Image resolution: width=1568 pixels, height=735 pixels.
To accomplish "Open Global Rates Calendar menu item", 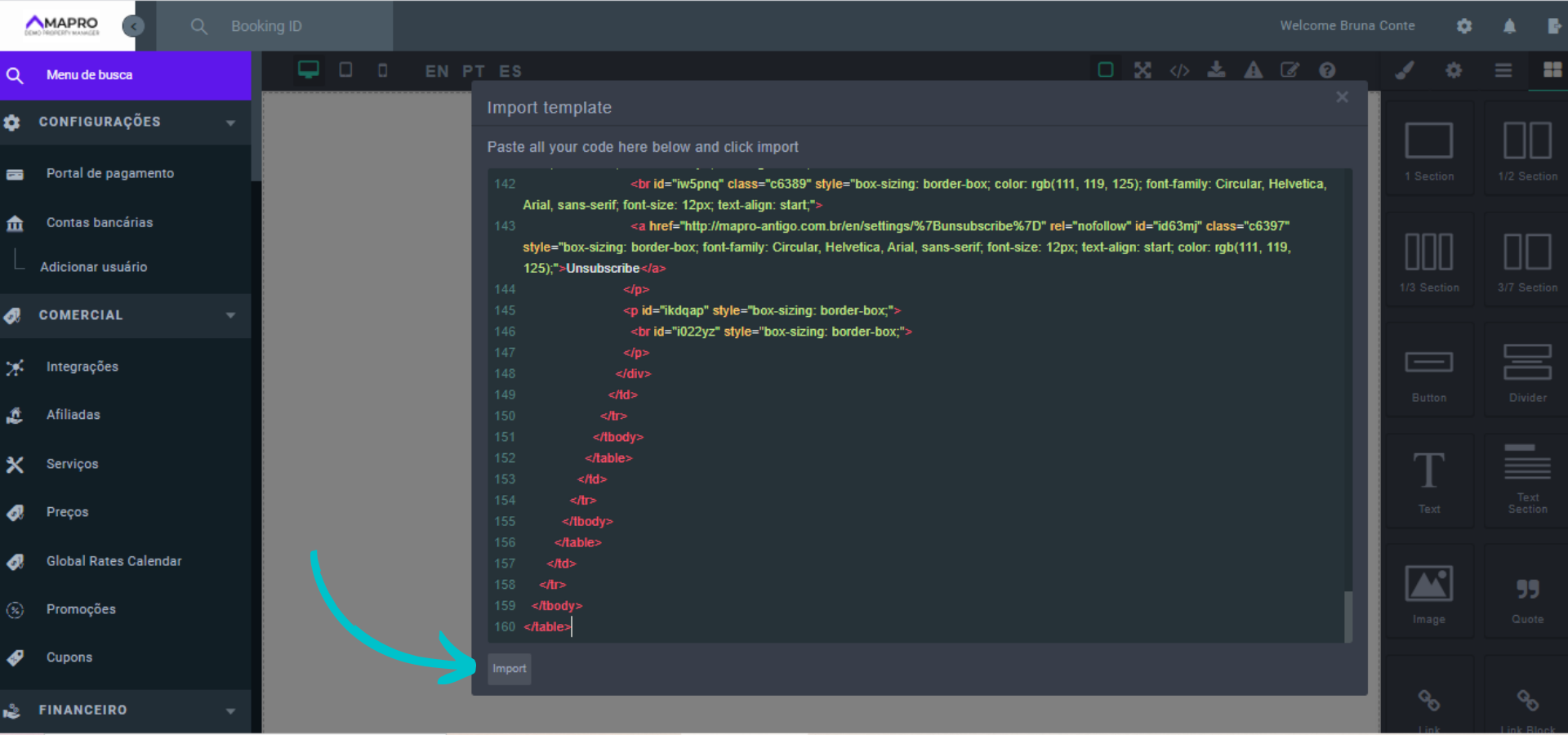I will pos(114,561).
